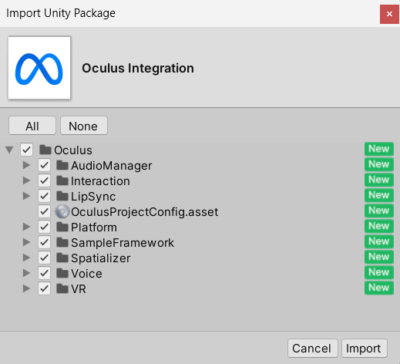Viewport: 400px width, 364px height.
Task: Click the LipSync folder icon
Action: [62, 196]
